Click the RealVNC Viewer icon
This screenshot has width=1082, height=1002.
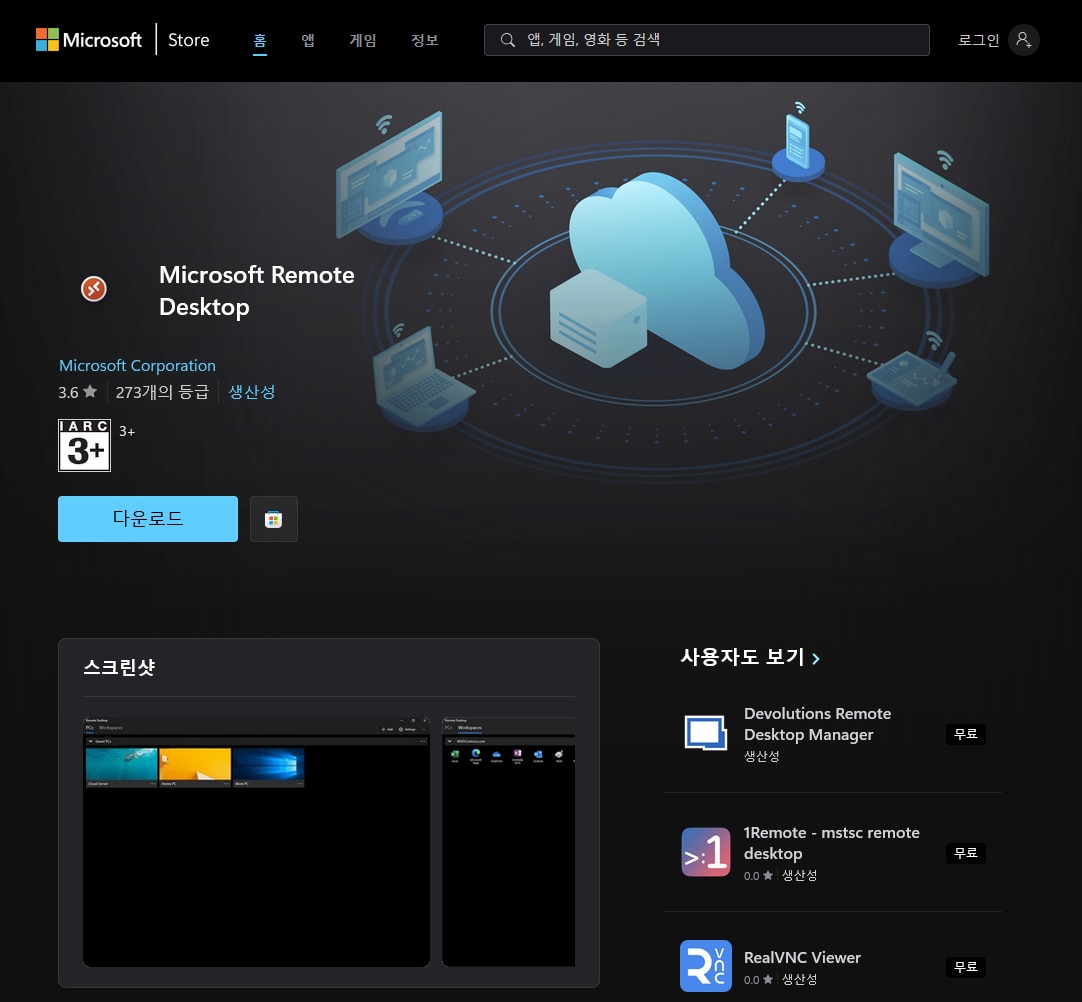(x=705, y=965)
